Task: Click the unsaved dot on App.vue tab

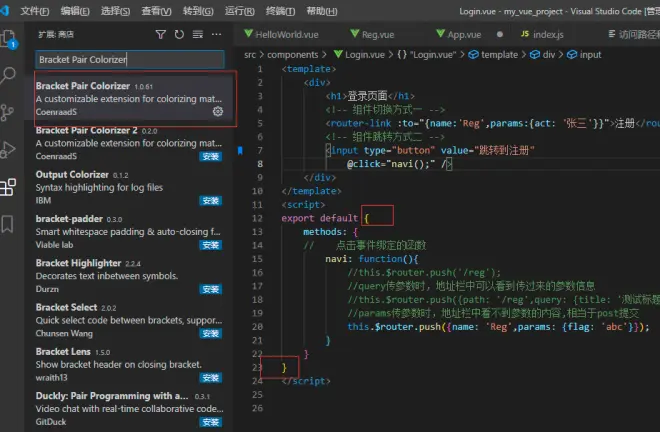Action: pos(500,34)
